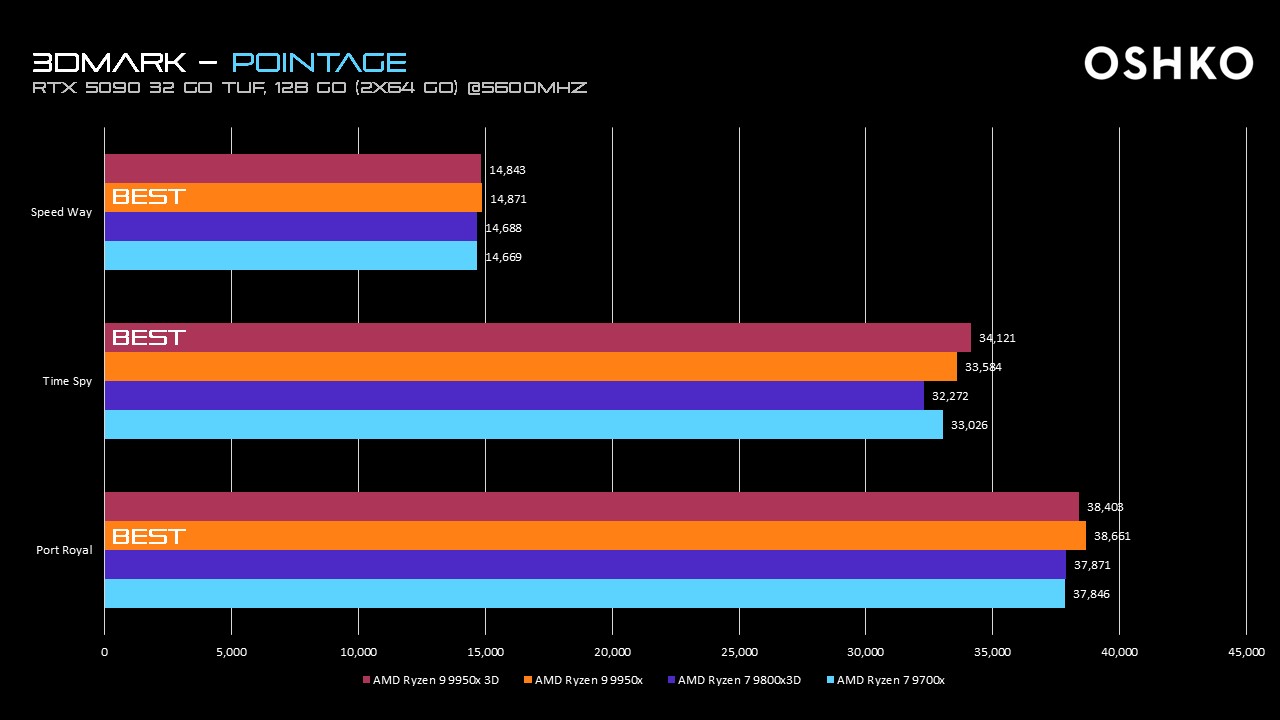Select the Time Spy category label
The width and height of the screenshot is (1280, 720).
point(67,381)
